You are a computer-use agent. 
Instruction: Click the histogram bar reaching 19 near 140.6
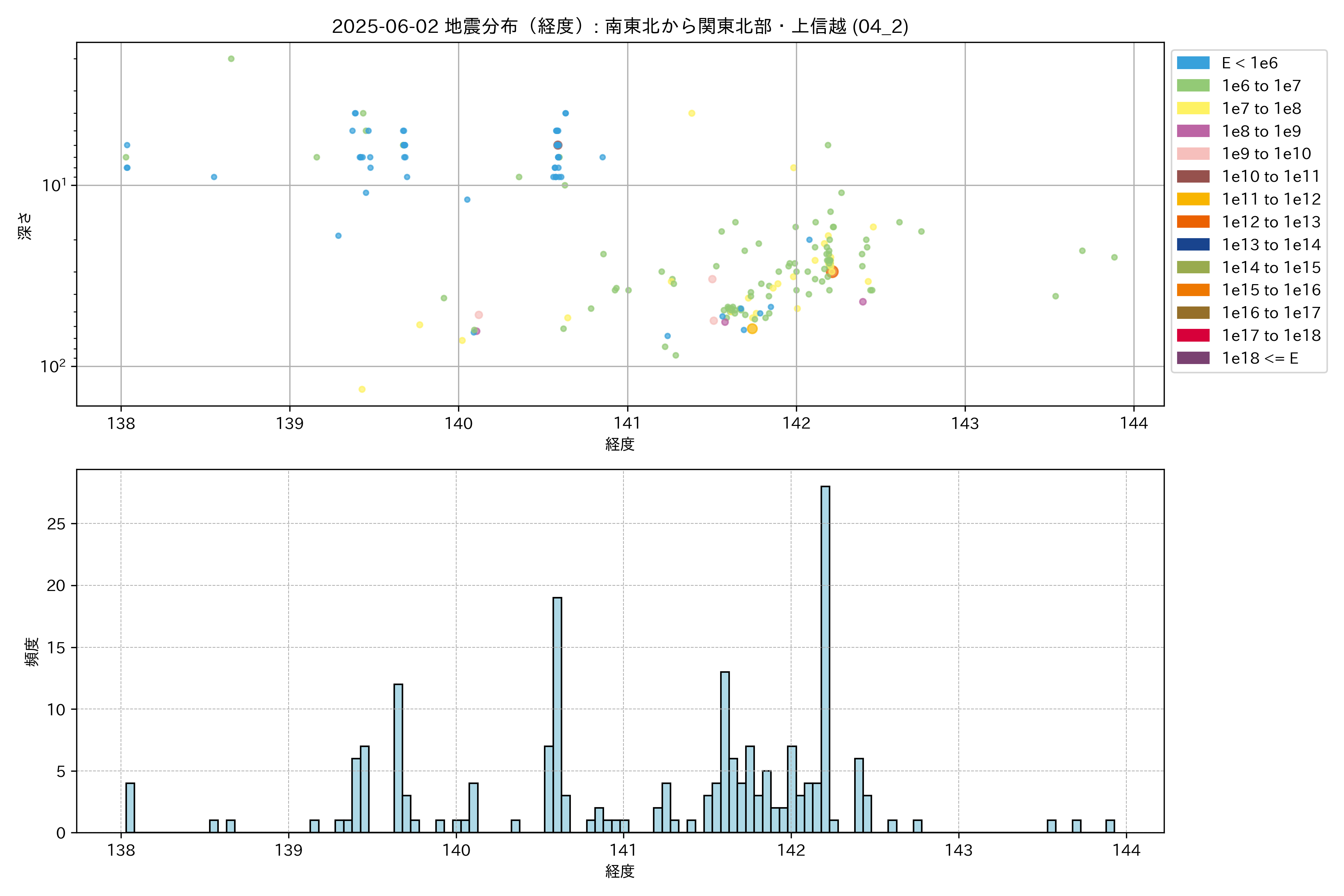(x=557, y=714)
